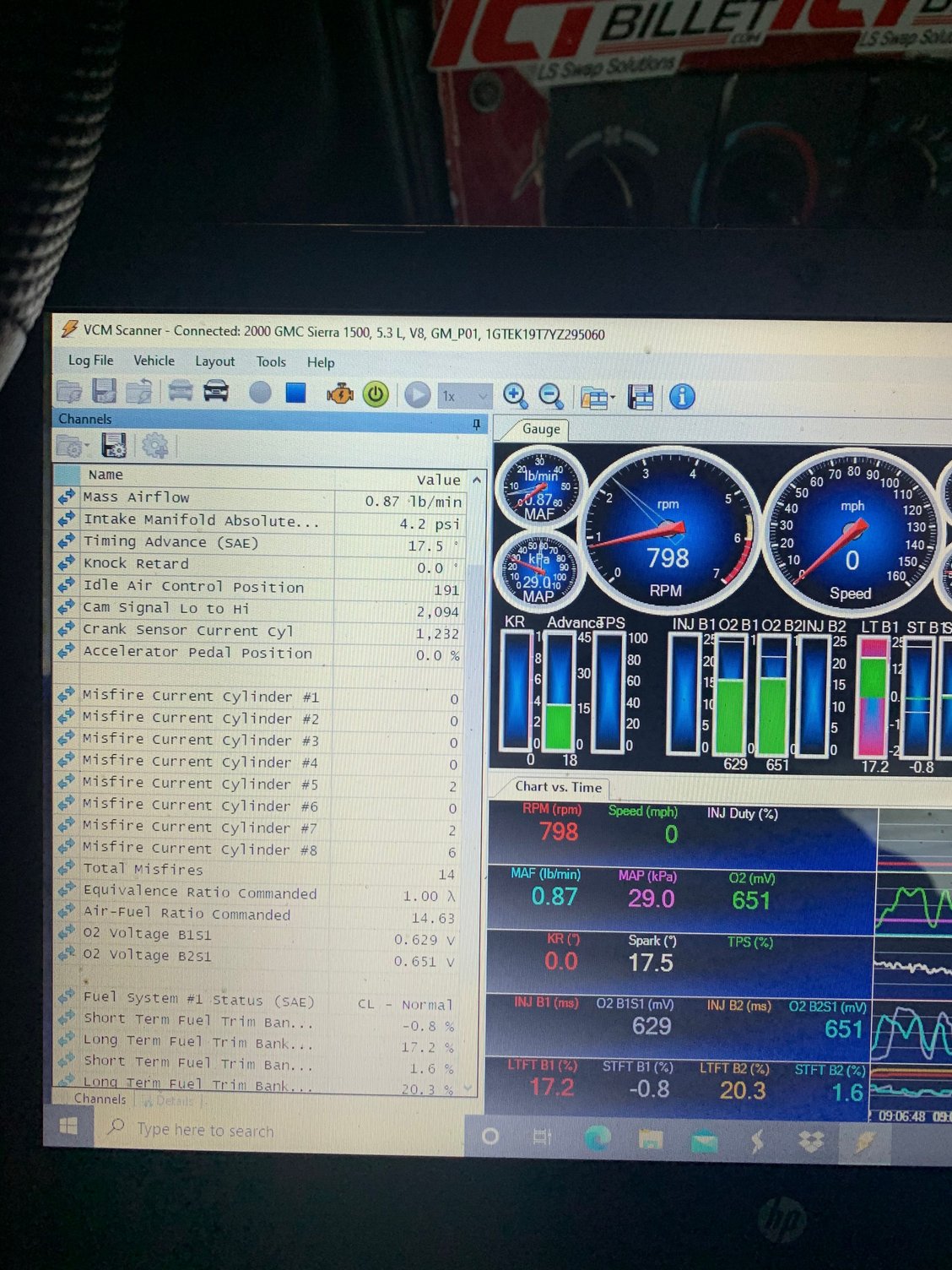Click the green power button icon
The height and width of the screenshot is (1270, 952).
pos(376,394)
